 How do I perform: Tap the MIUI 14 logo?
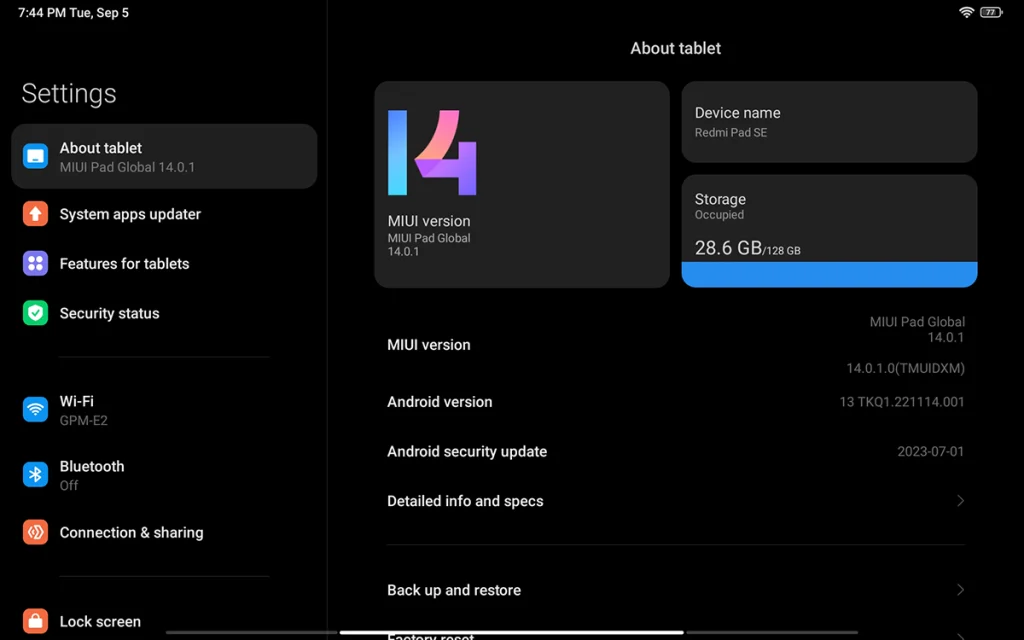coord(432,153)
